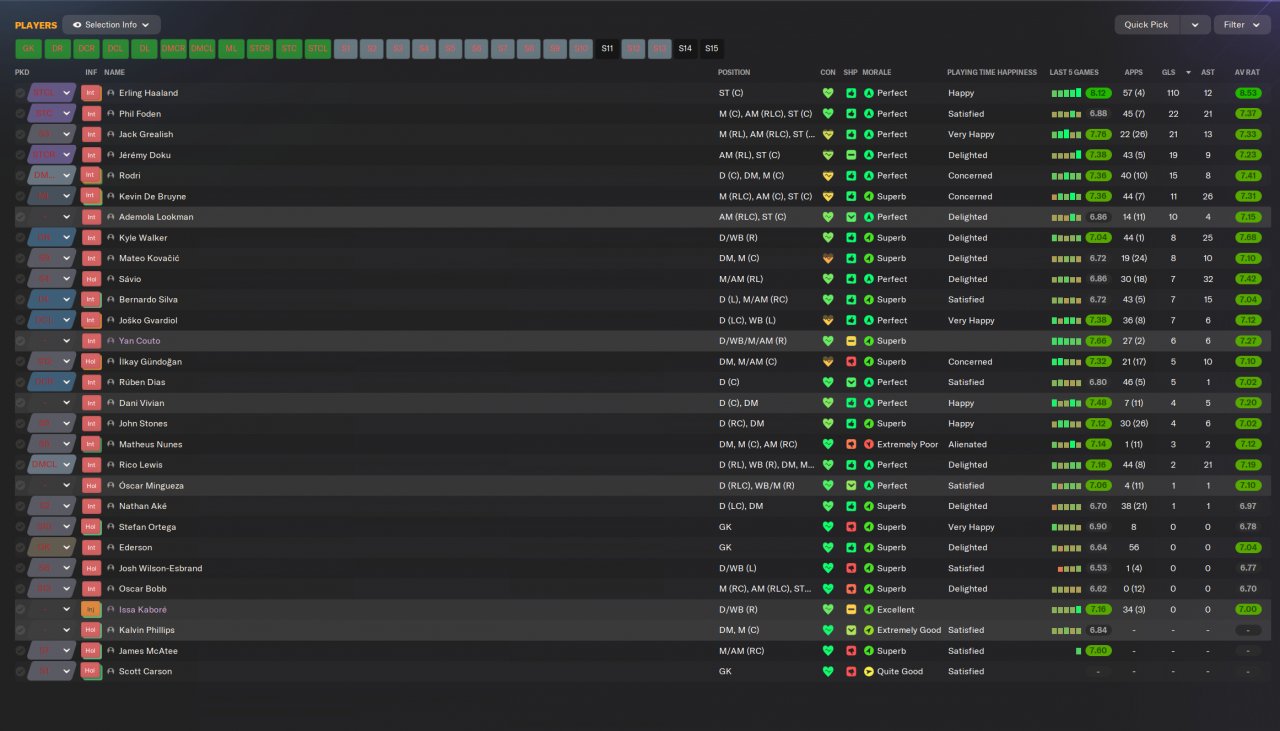Click Sávio's Hol status badge
This screenshot has width=1280, height=731.
pos(92,279)
